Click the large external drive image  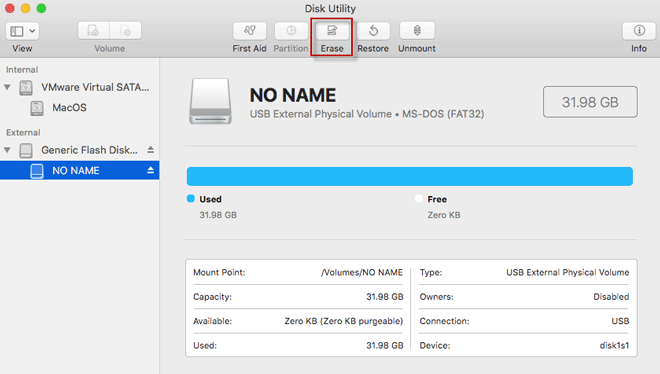point(210,101)
